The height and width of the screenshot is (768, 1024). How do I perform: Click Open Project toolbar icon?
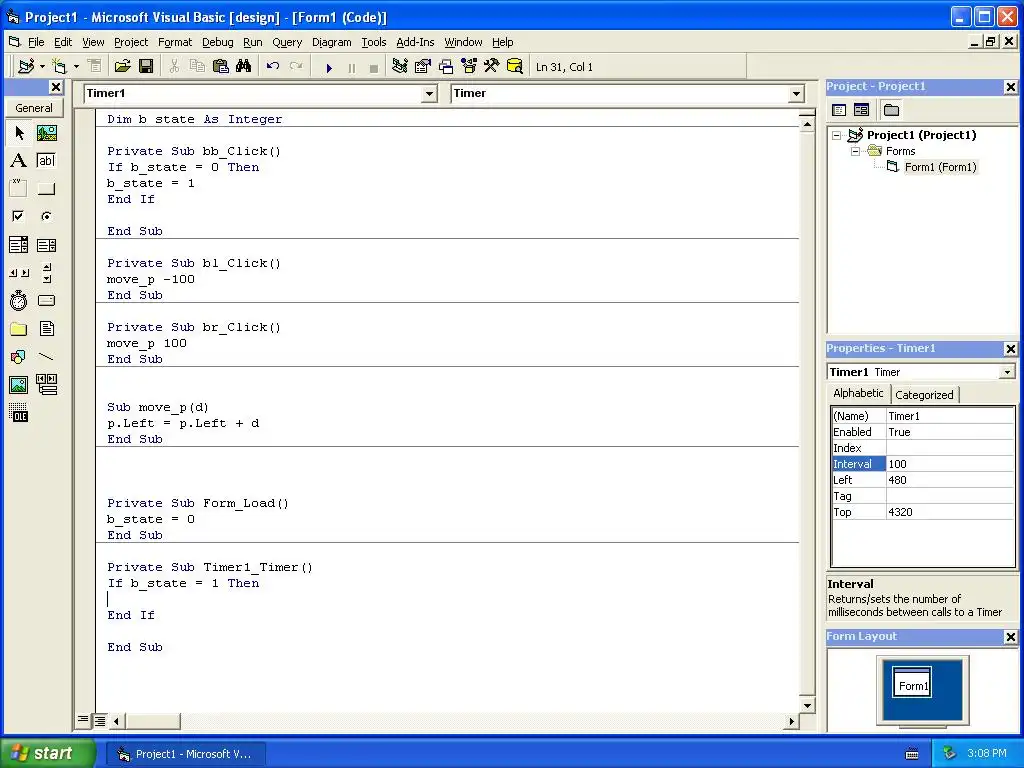coord(122,67)
